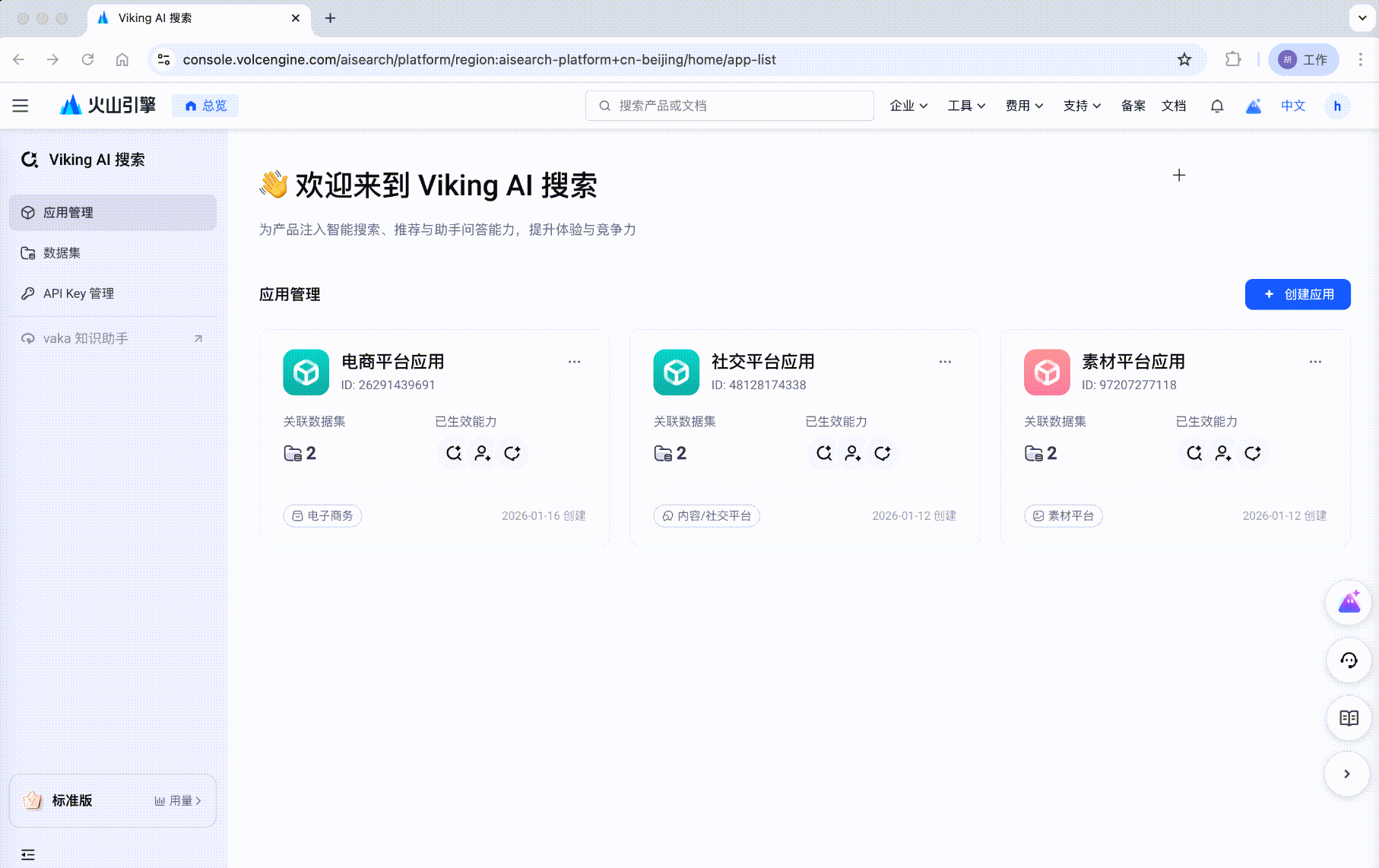Click the 用量 usage link
1379x868 pixels.
pyautogui.click(x=178, y=800)
